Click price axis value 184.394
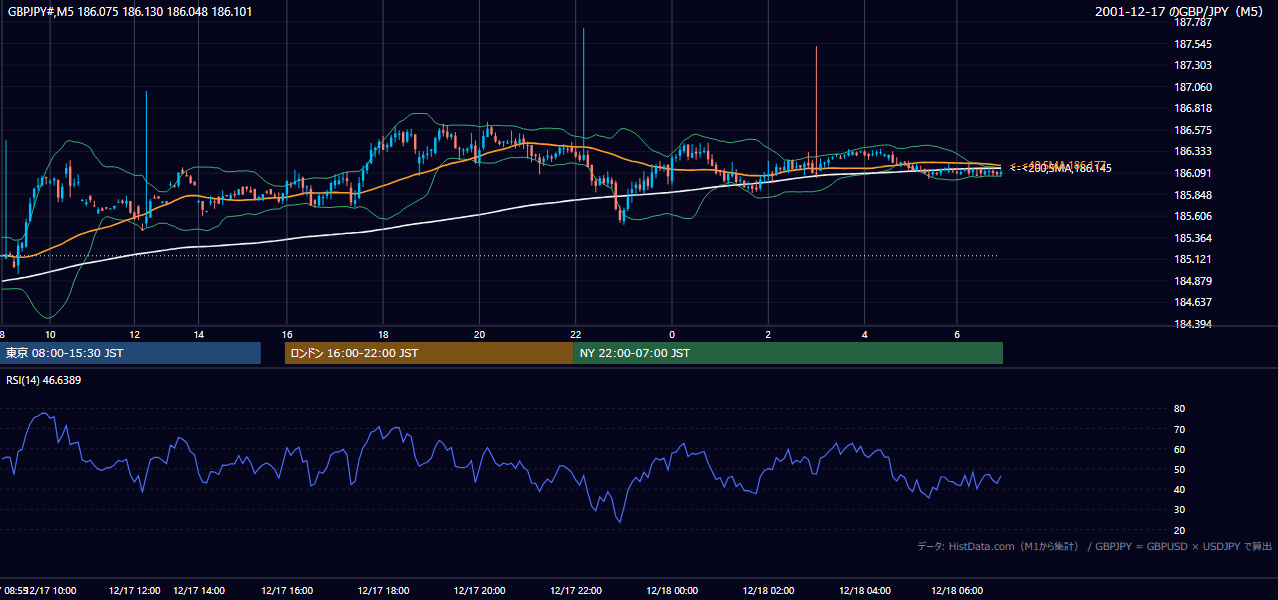The height and width of the screenshot is (600, 1278). point(1192,324)
